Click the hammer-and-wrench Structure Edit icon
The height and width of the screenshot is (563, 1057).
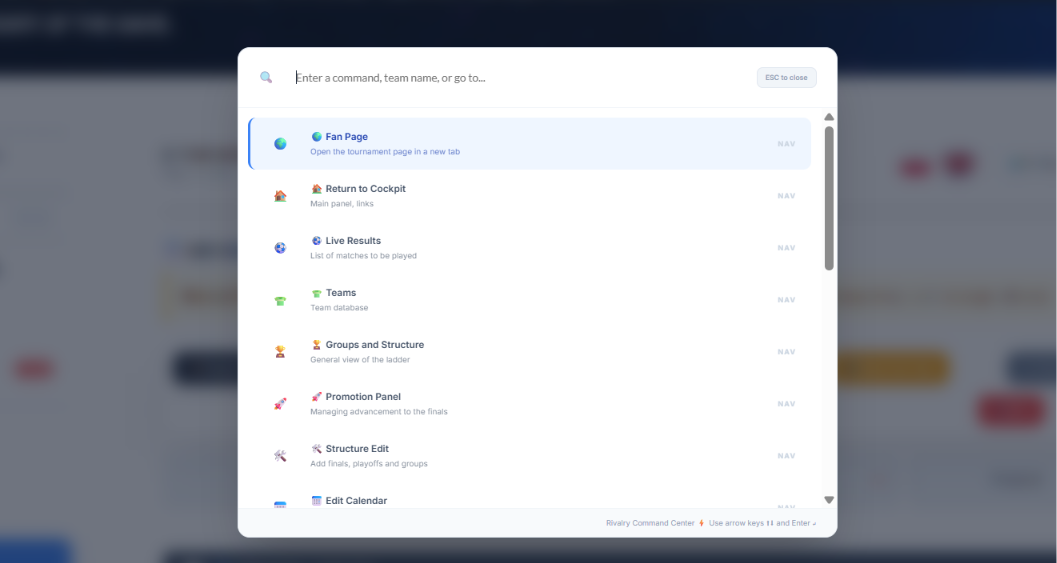280,456
